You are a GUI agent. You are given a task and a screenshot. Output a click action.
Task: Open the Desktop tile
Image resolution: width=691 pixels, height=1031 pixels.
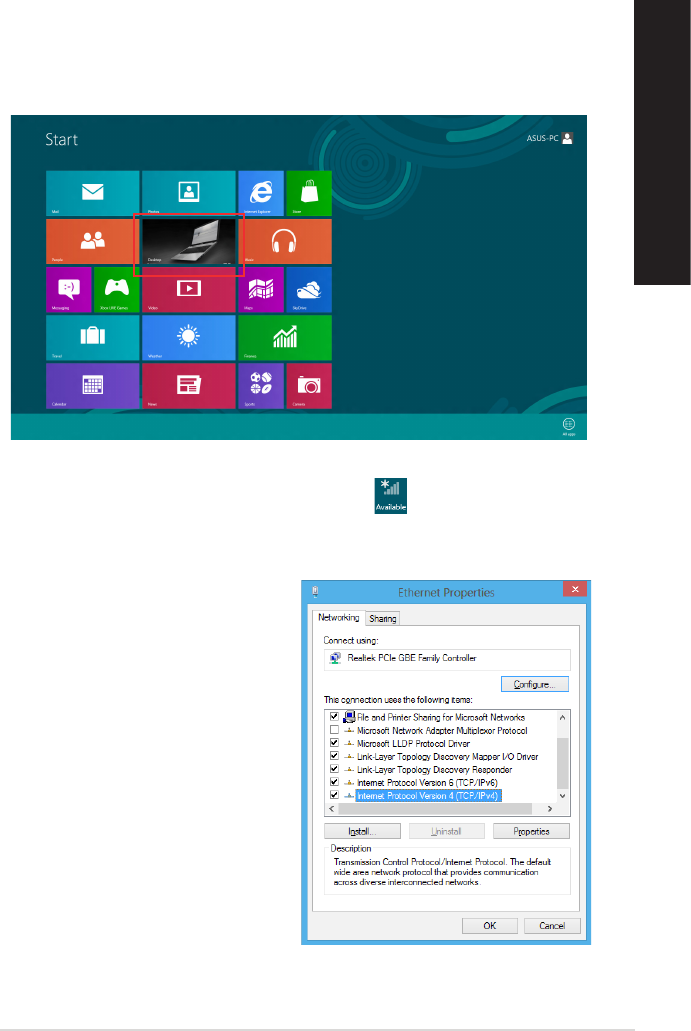click(x=189, y=241)
